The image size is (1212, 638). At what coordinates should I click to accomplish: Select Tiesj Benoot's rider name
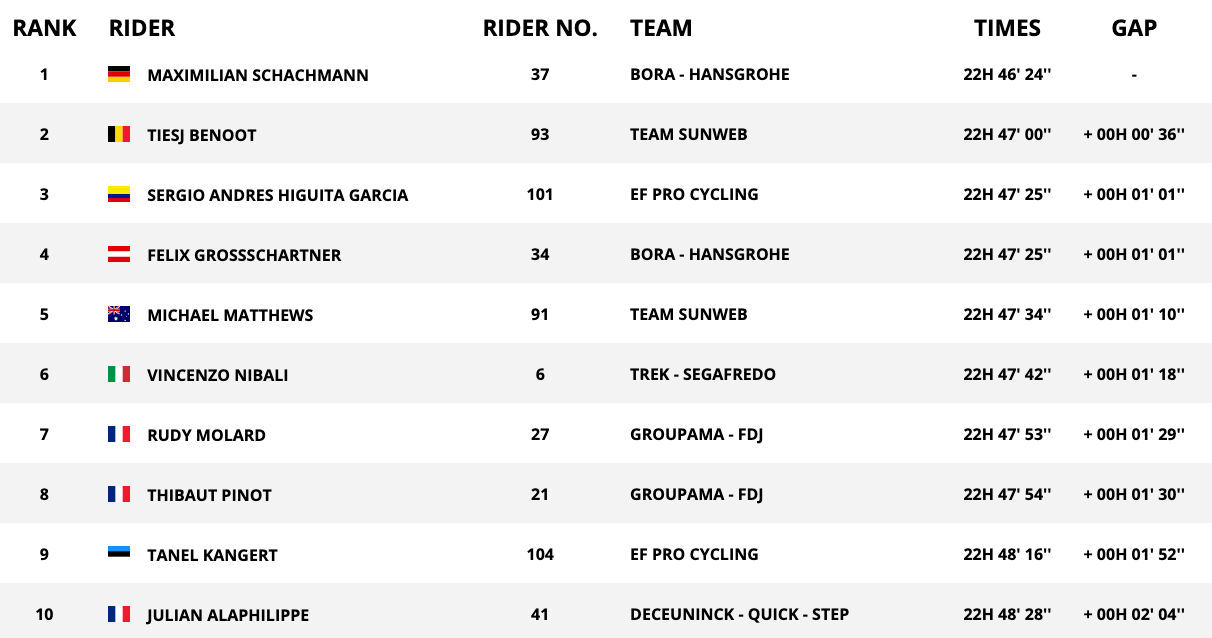pyautogui.click(x=201, y=135)
